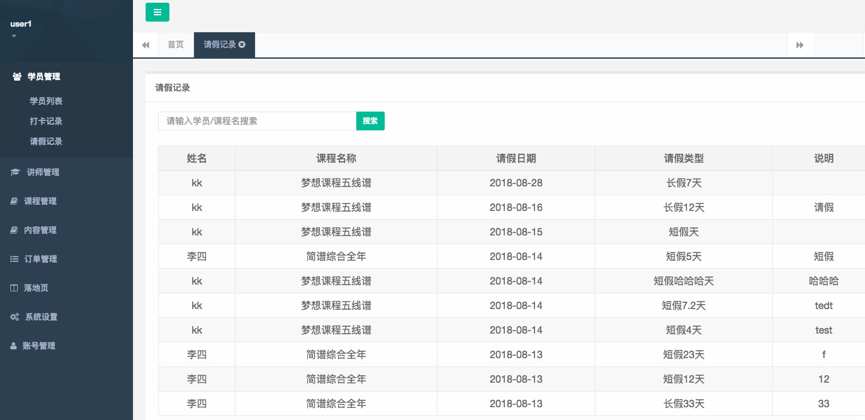This screenshot has height=420, width=865.
Task: Click the 订单管理 list icon
Action: click(15, 259)
